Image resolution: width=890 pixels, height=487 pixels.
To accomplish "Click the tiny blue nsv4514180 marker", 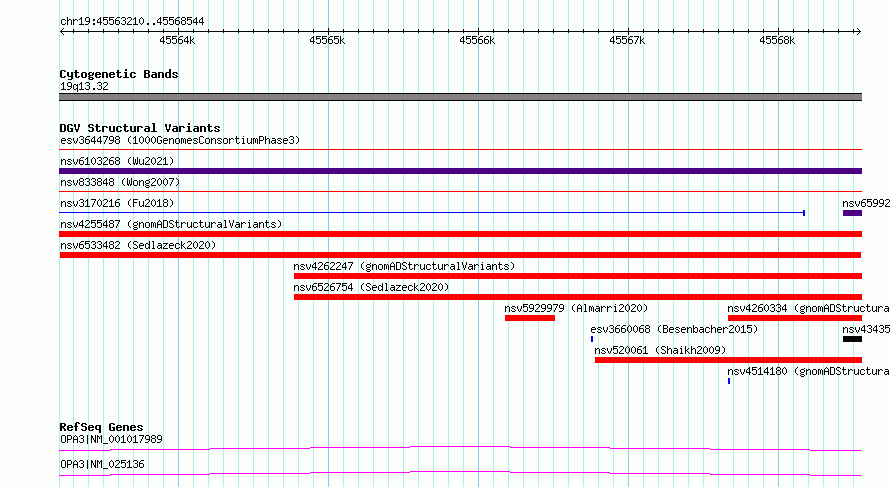I will coord(729,381).
